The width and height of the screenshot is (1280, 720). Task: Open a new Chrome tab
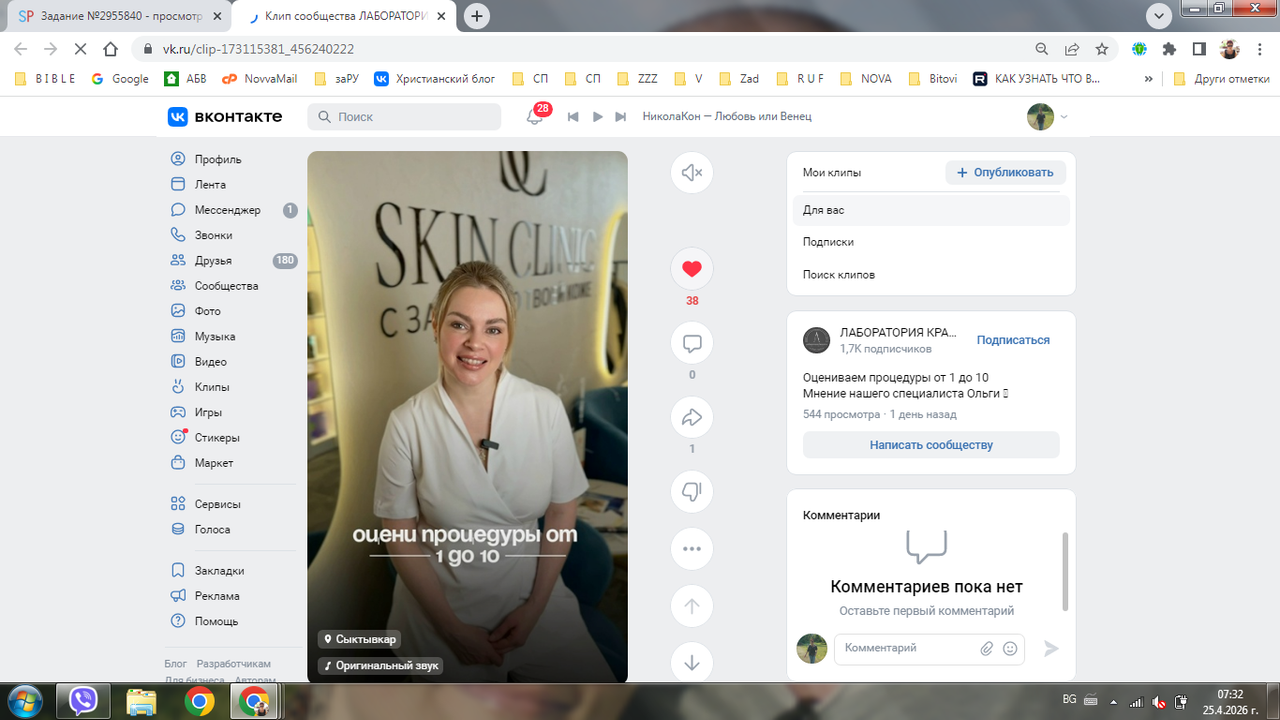click(x=478, y=16)
